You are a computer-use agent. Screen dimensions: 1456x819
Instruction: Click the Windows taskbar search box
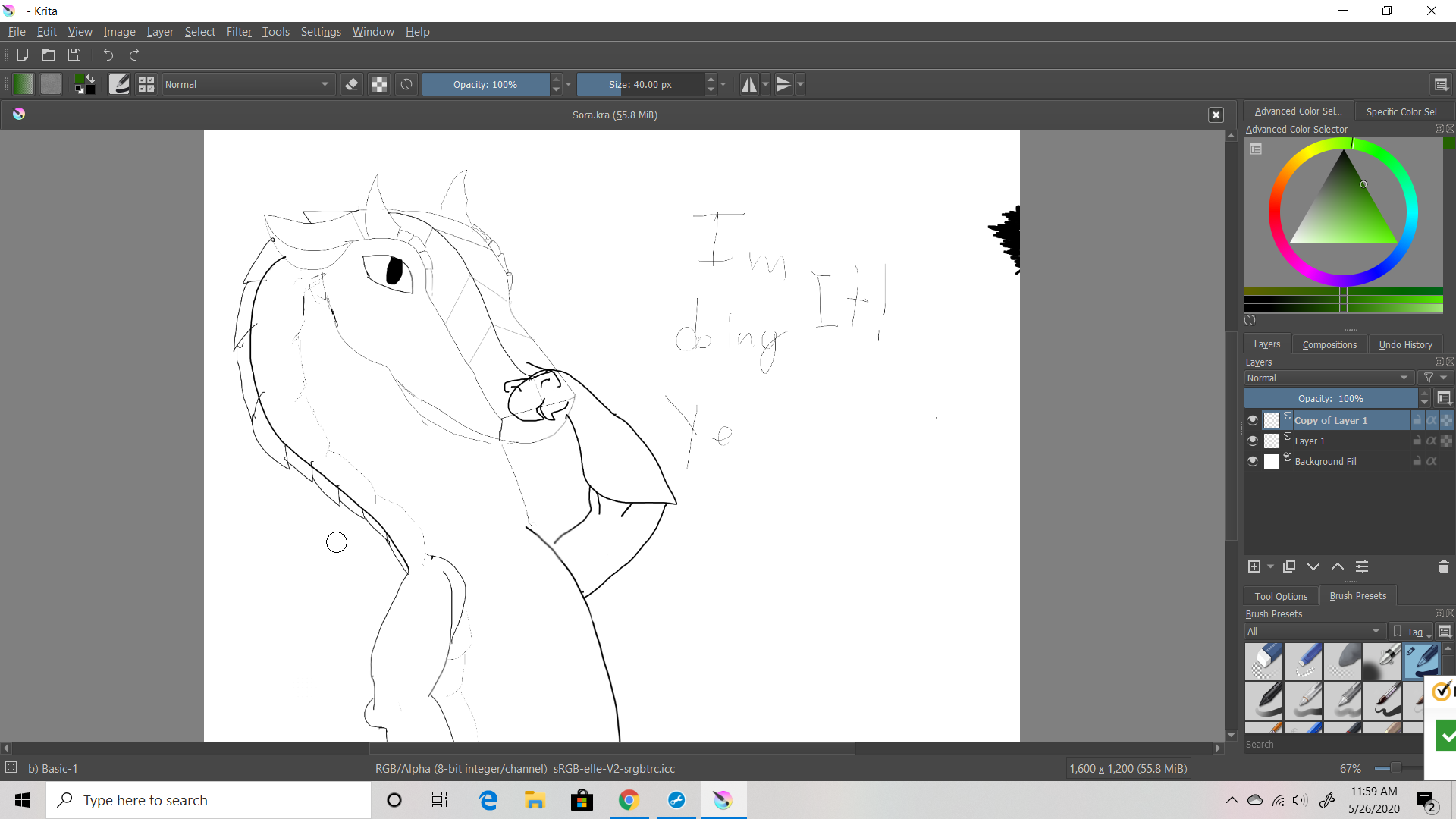click(x=209, y=800)
